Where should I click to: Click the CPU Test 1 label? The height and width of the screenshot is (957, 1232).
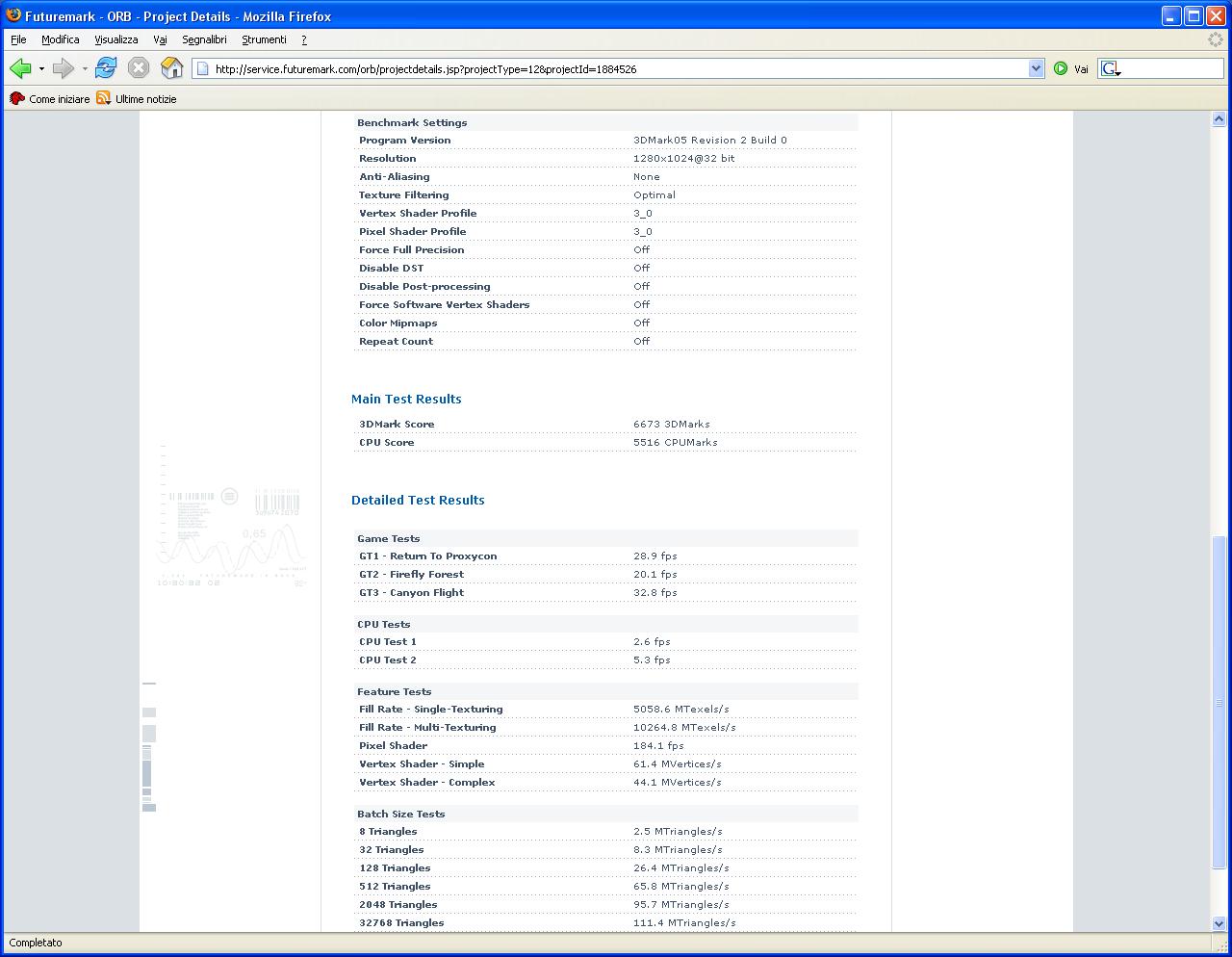click(x=388, y=641)
